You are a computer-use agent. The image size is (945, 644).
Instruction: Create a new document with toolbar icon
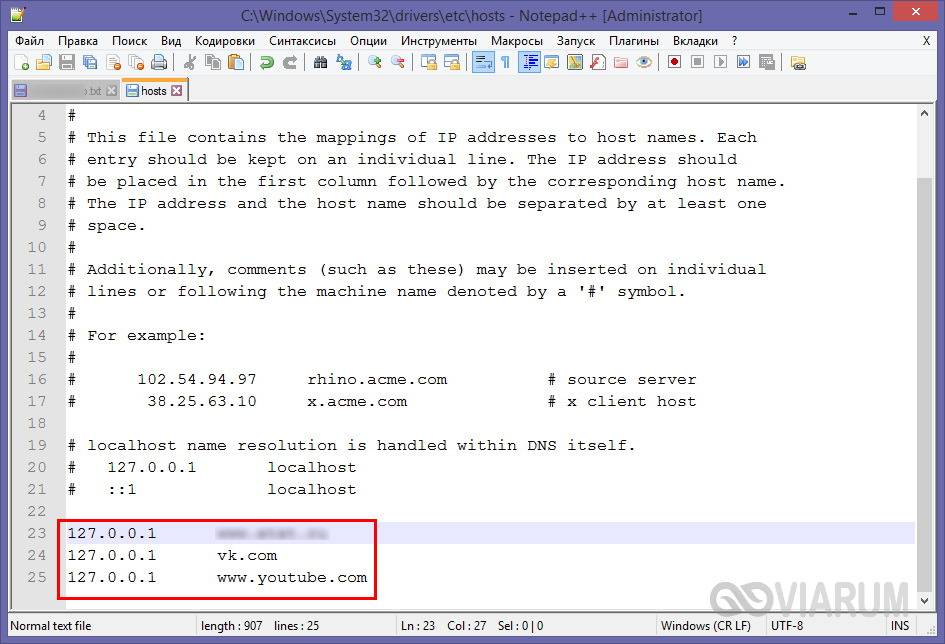(x=22, y=62)
